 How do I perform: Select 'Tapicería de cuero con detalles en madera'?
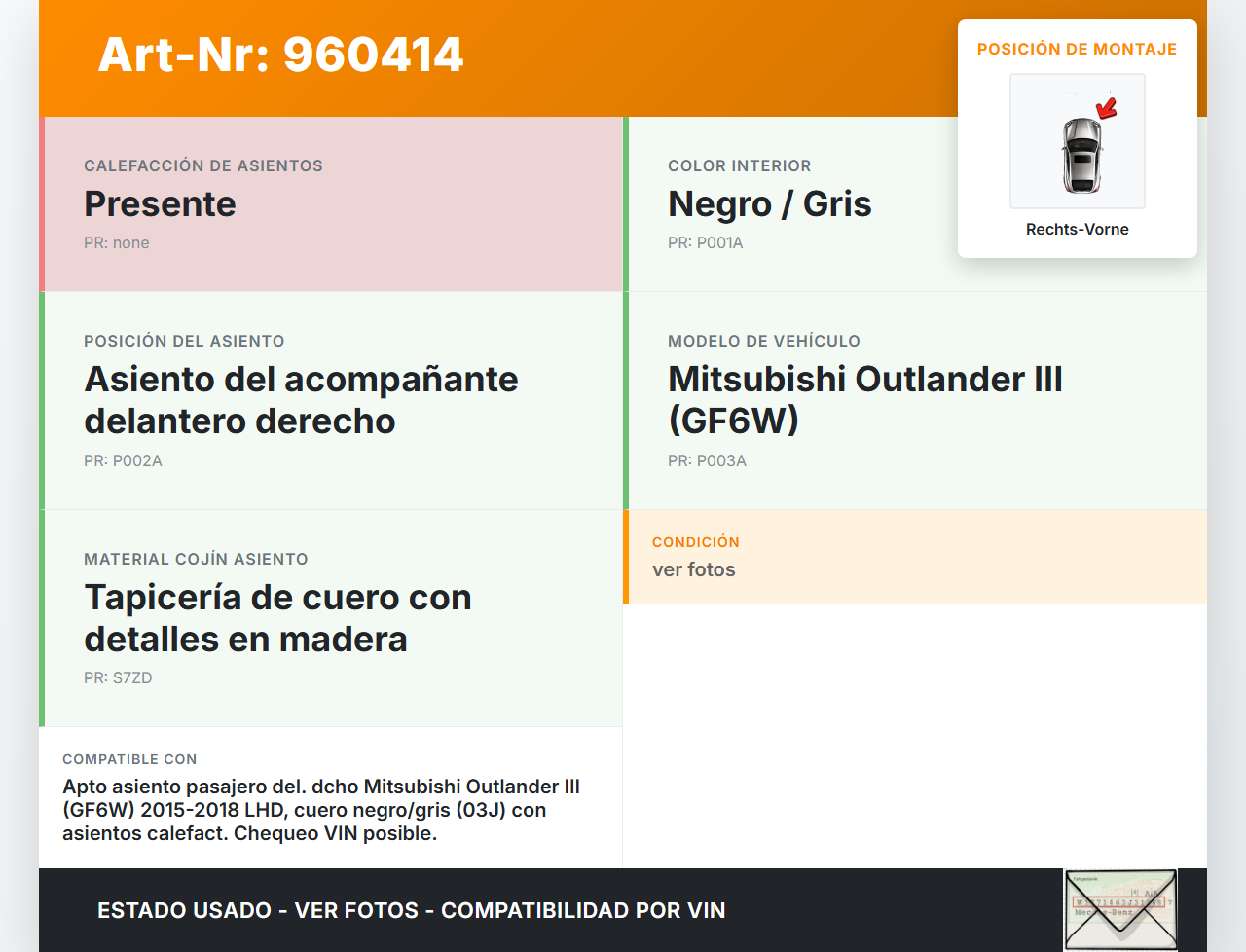(277, 617)
